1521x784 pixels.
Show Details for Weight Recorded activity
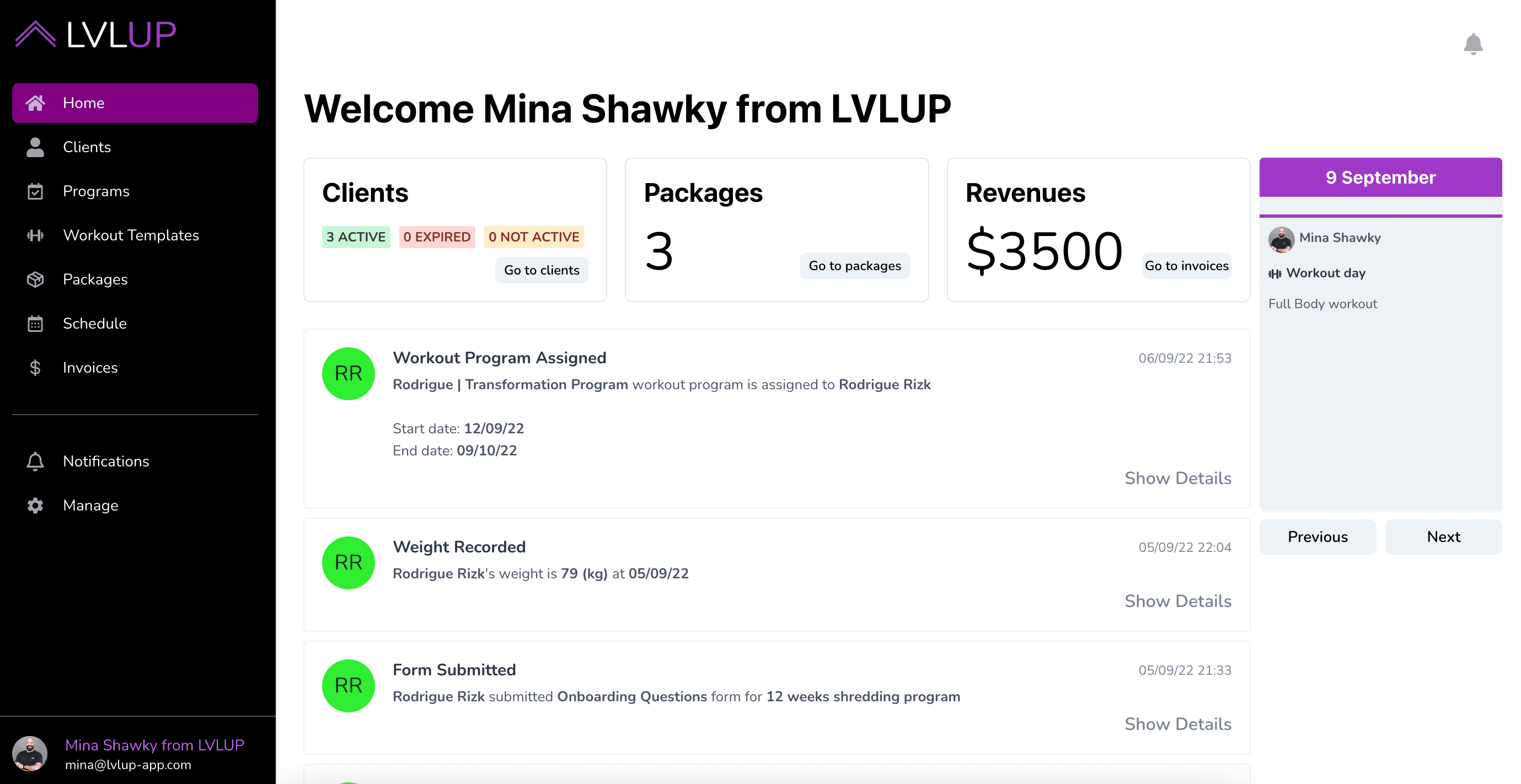coord(1177,601)
